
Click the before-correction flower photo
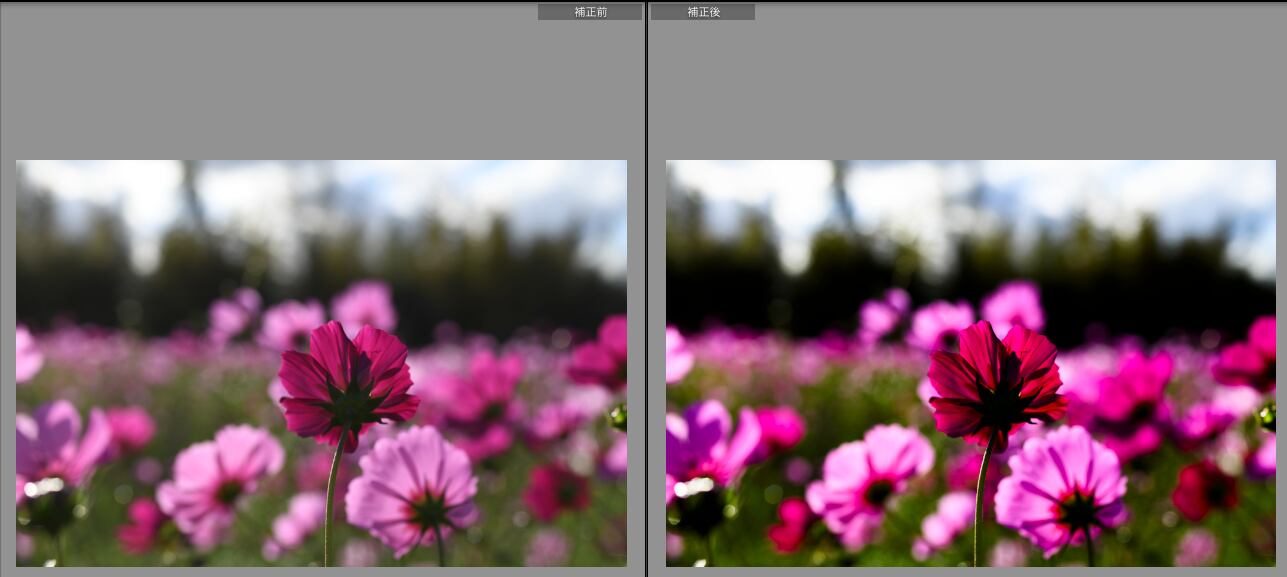point(321,363)
